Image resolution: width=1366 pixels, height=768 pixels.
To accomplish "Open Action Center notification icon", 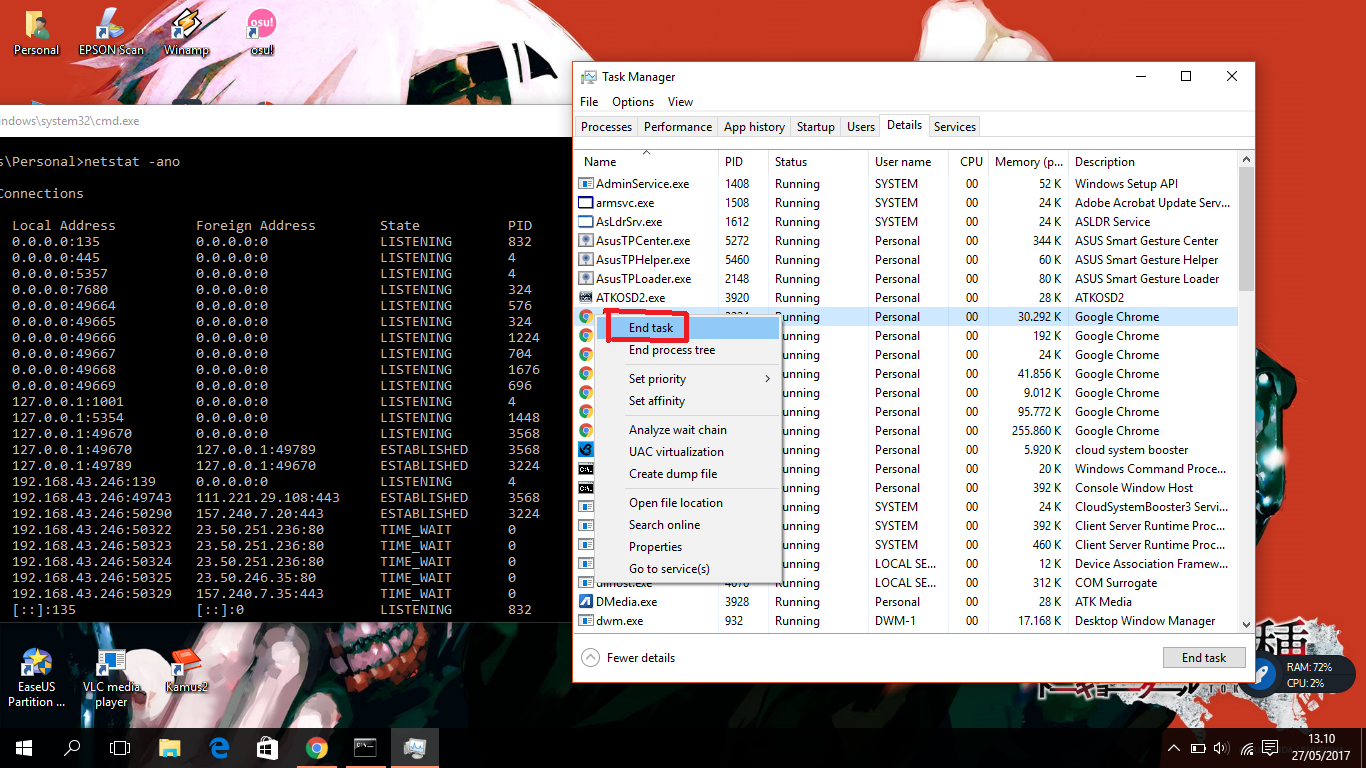I will [1270, 747].
